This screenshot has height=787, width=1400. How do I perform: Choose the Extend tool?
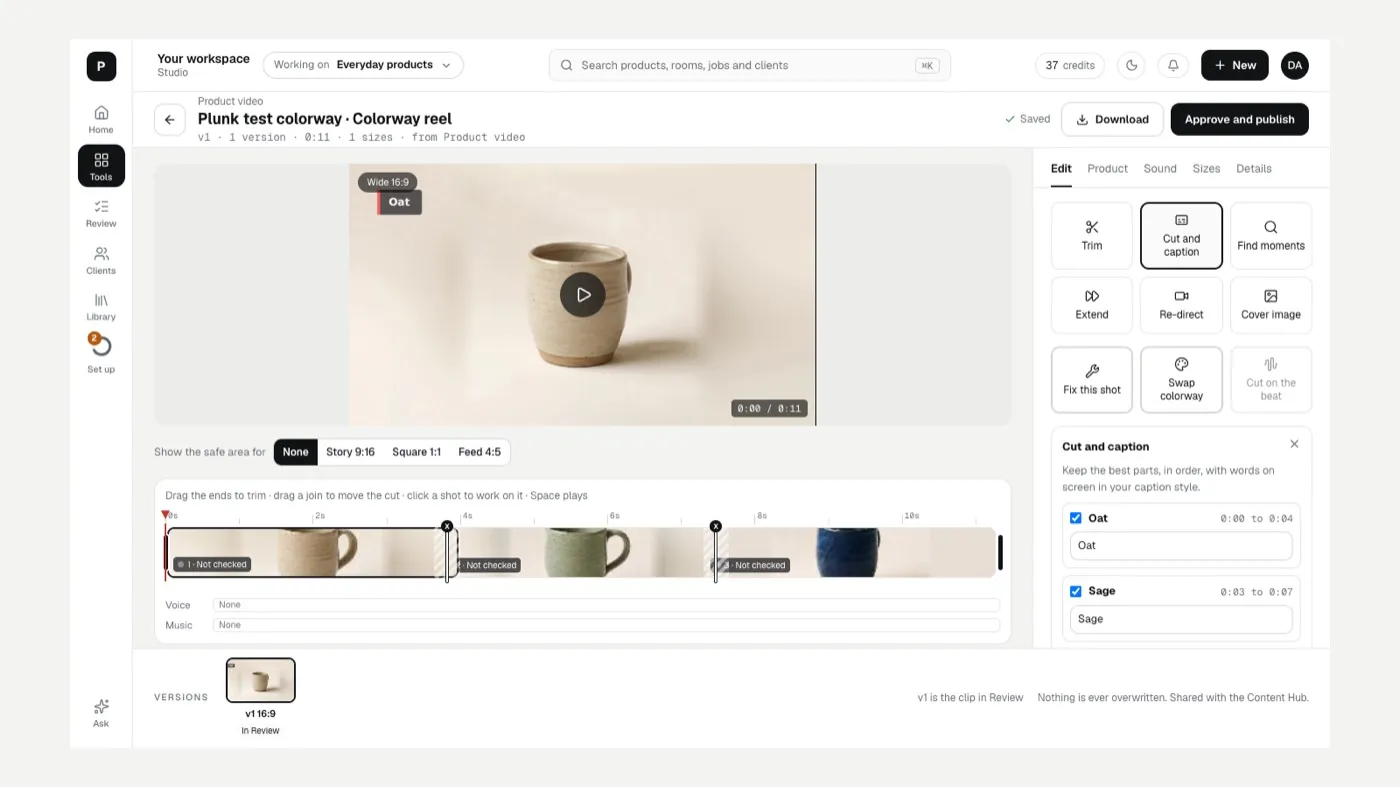tap(1092, 305)
